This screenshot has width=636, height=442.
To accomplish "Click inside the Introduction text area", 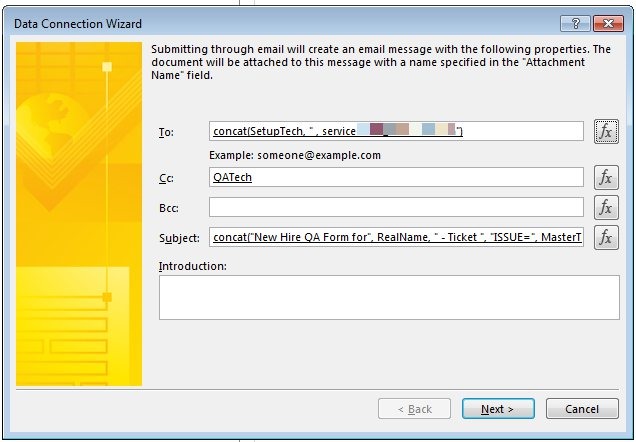I will (389, 298).
